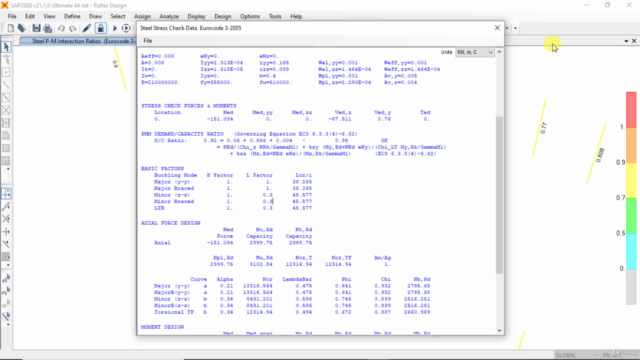Click the Print icon in the toolbar
Screen dimensions: 640x360
[48, 28]
